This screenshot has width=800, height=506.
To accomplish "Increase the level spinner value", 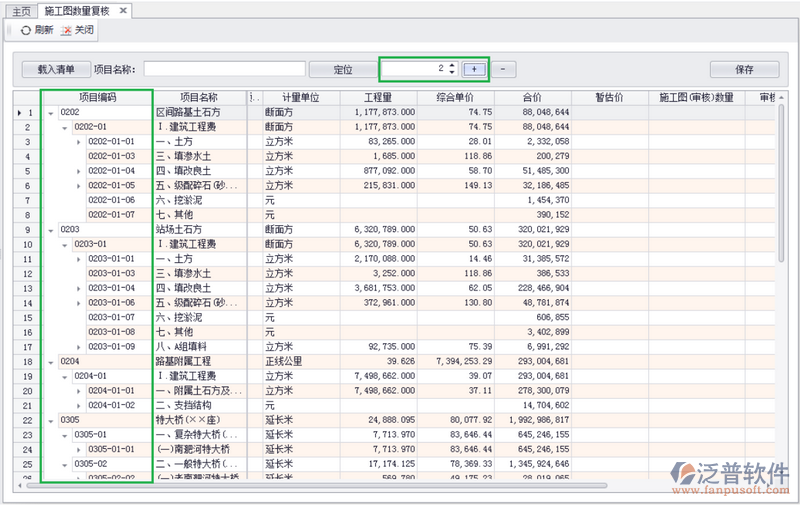I will click(x=452, y=65).
